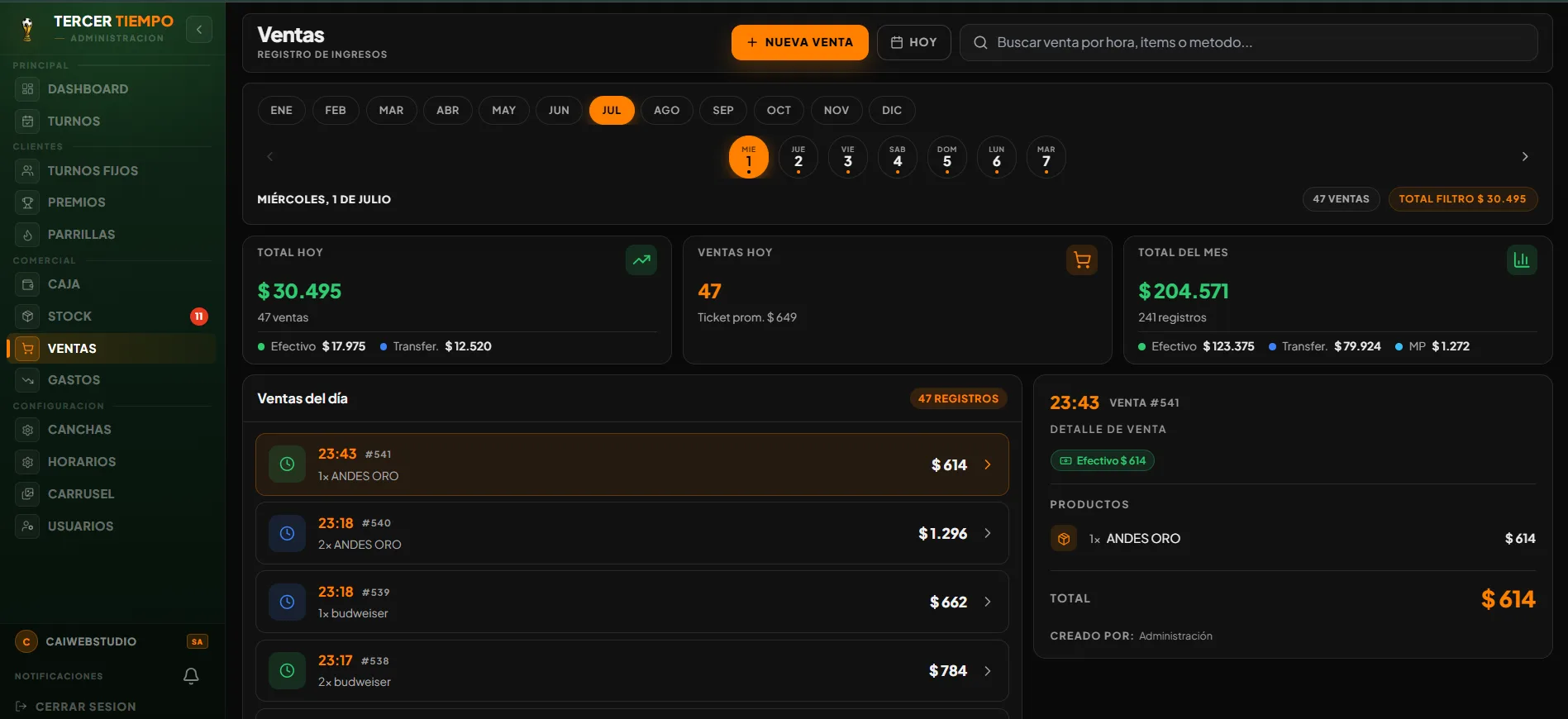1568x719 pixels.
Task: Click '241 registros' text
Action: (x=1172, y=317)
